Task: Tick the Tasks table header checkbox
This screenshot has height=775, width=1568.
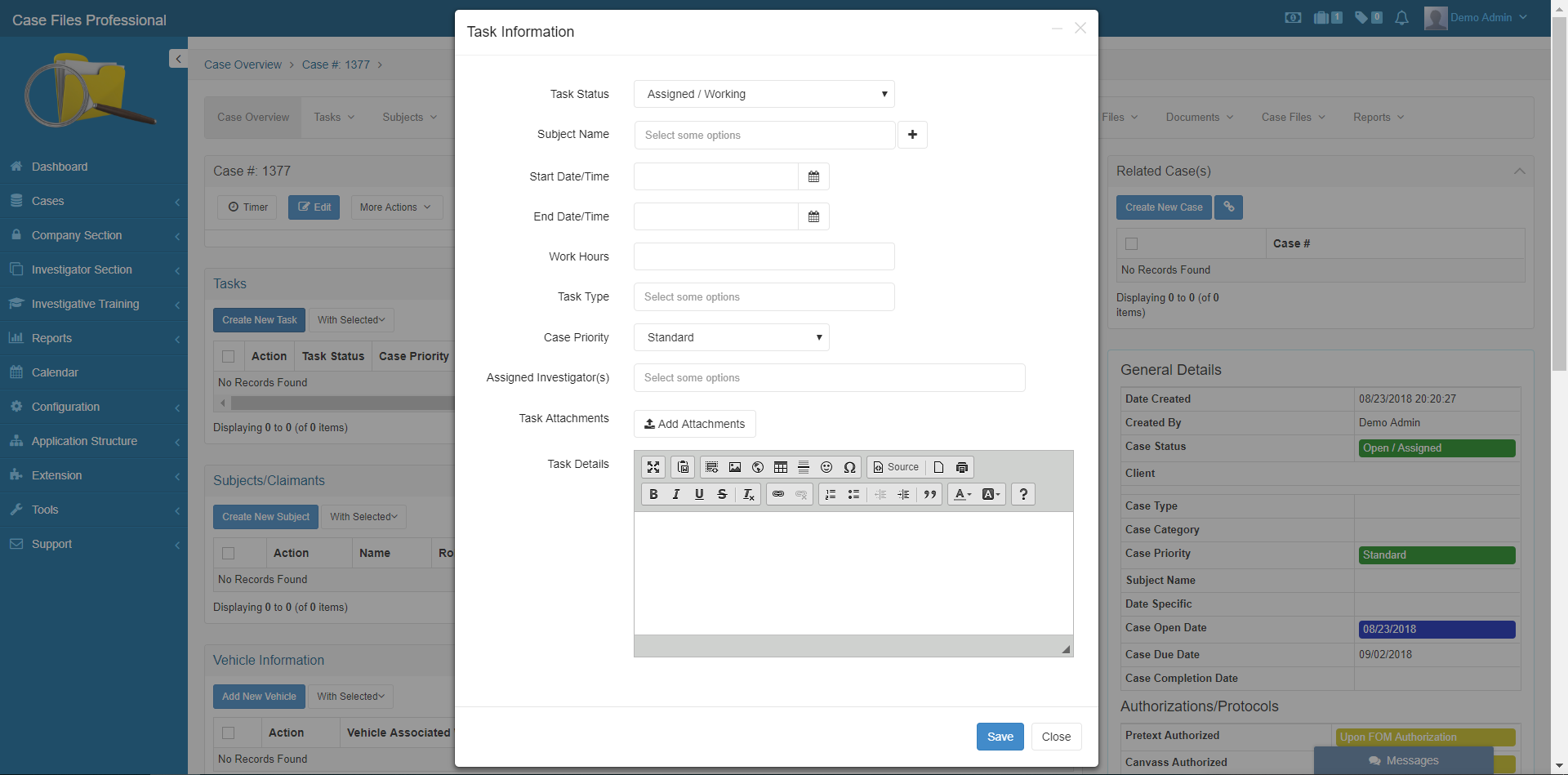Action: tap(229, 356)
